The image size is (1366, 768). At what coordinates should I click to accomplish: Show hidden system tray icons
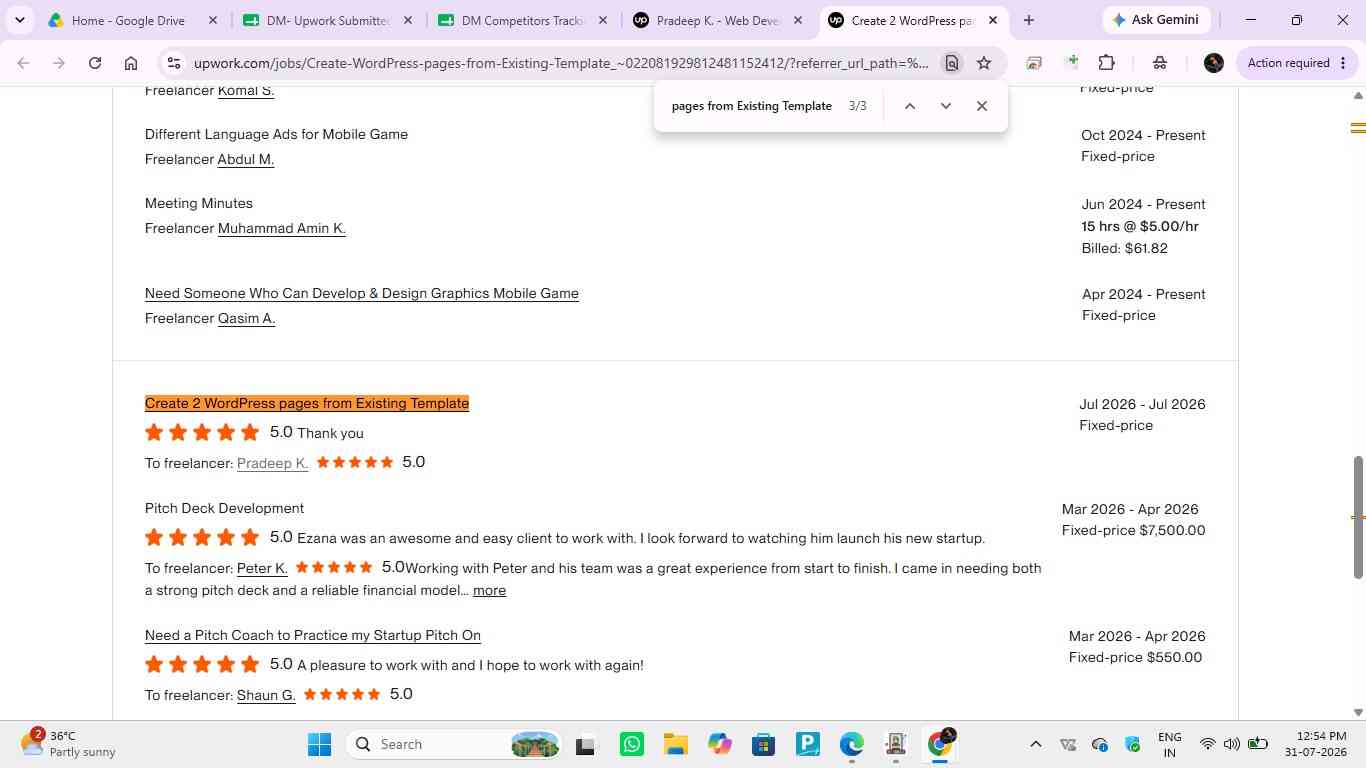pos(1036,744)
